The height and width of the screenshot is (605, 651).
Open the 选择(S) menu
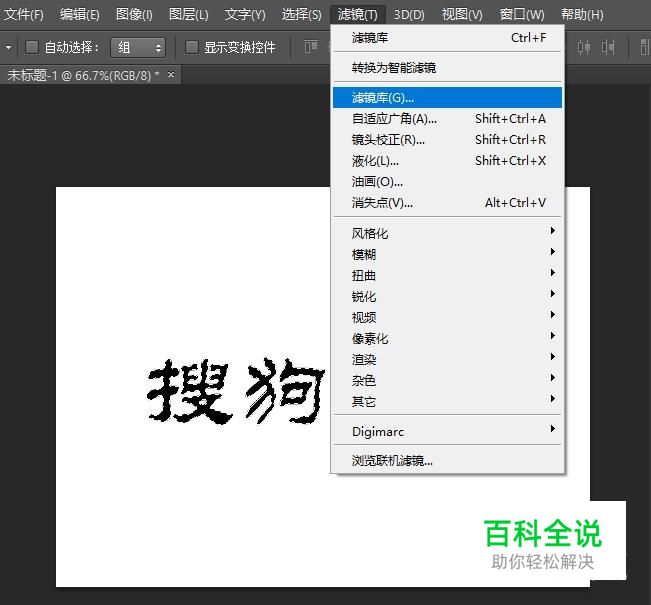(301, 15)
